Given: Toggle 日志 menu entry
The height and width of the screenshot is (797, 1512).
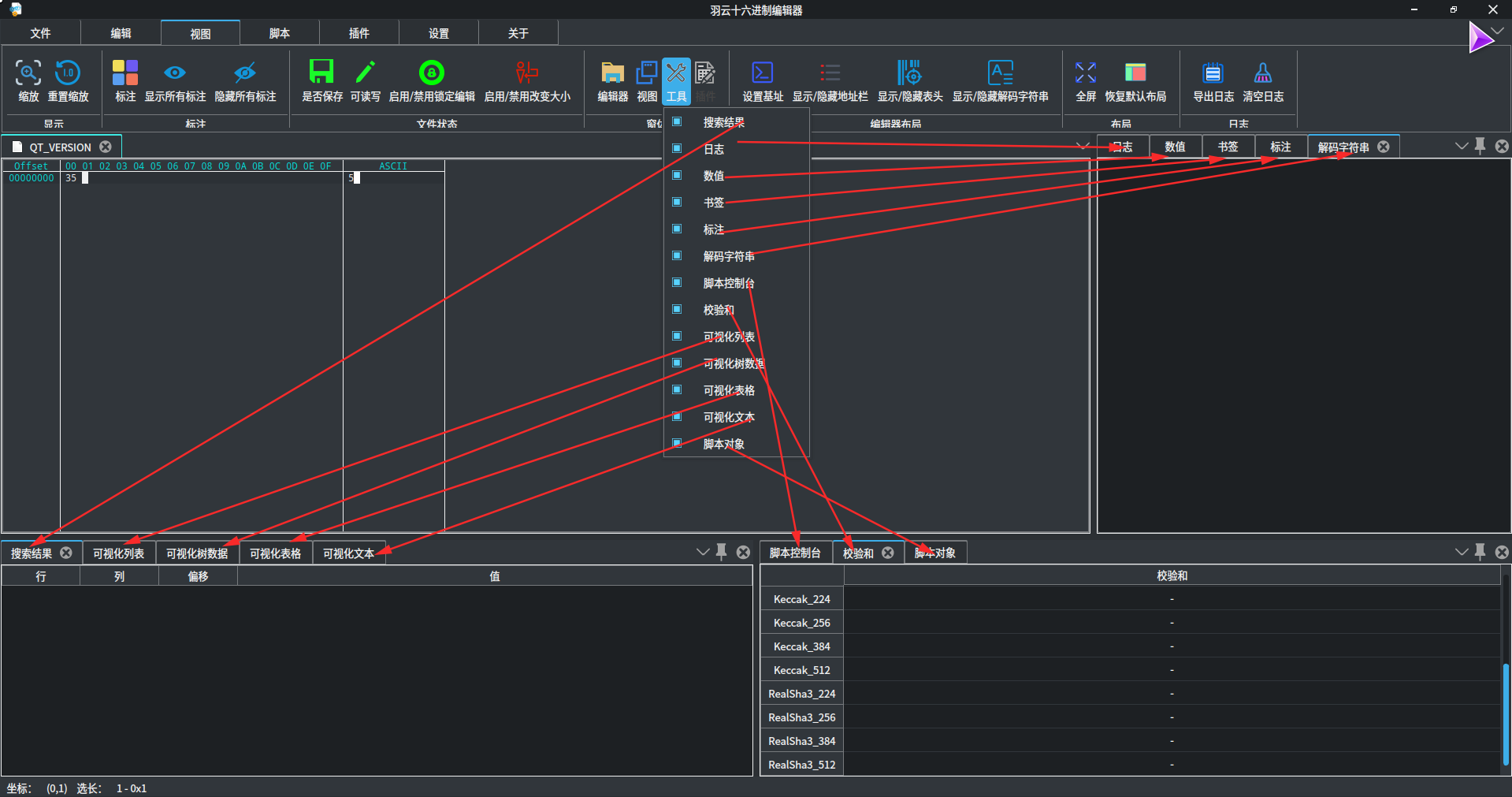Looking at the screenshot, I should click(x=737, y=149).
